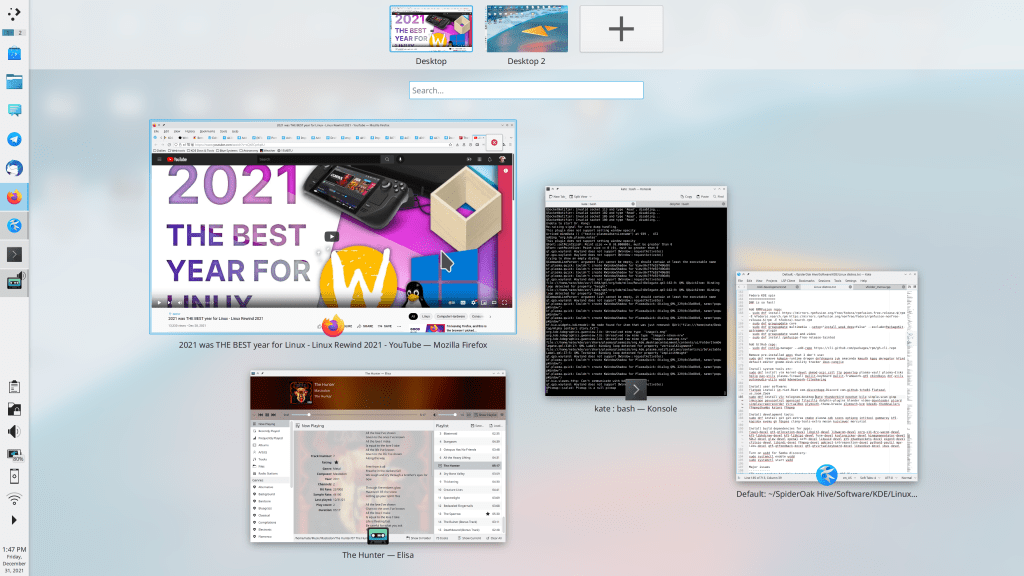Screen dimensions: 1024x576
Task: Click the Kate editor icon in panel
Action: click(x=14, y=226)
